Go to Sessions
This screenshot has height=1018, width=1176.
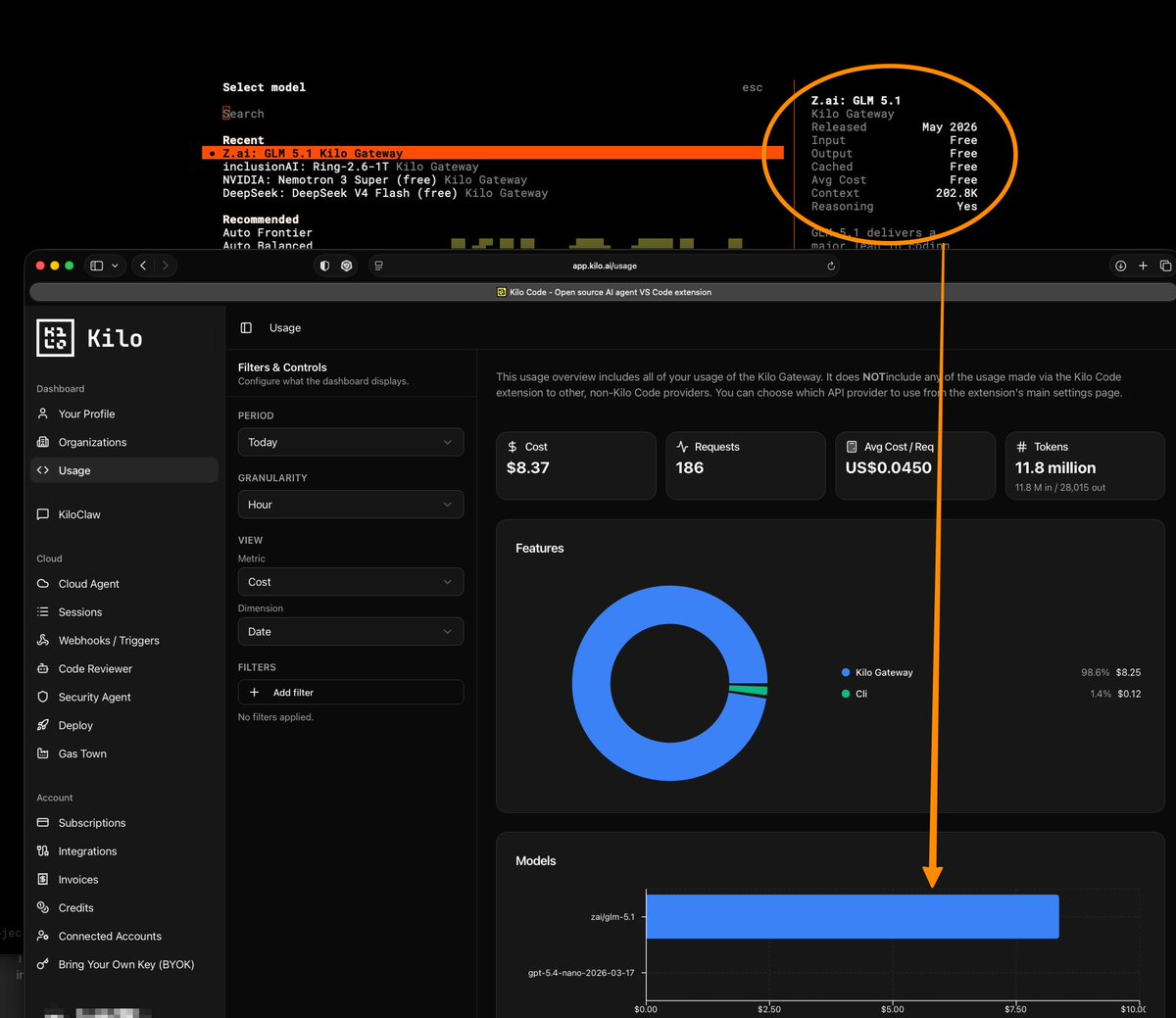[80, 612]
